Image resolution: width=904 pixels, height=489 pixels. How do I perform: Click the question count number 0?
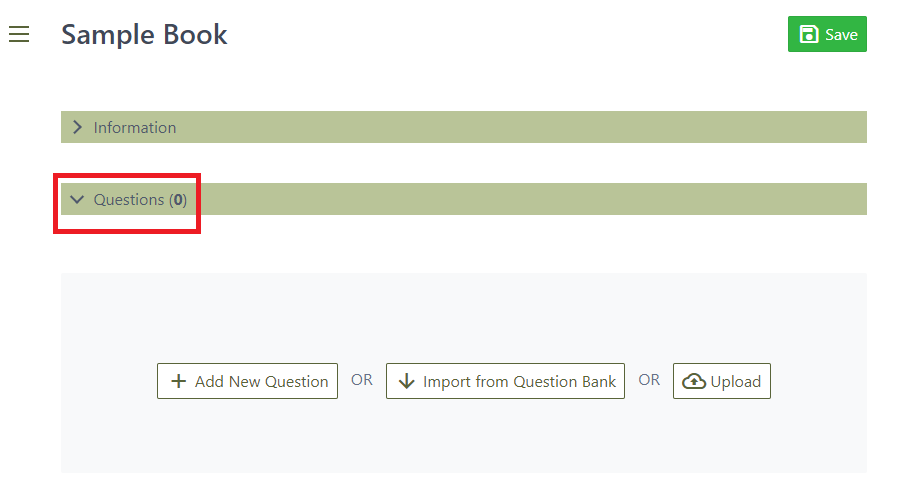click(178, 200)
